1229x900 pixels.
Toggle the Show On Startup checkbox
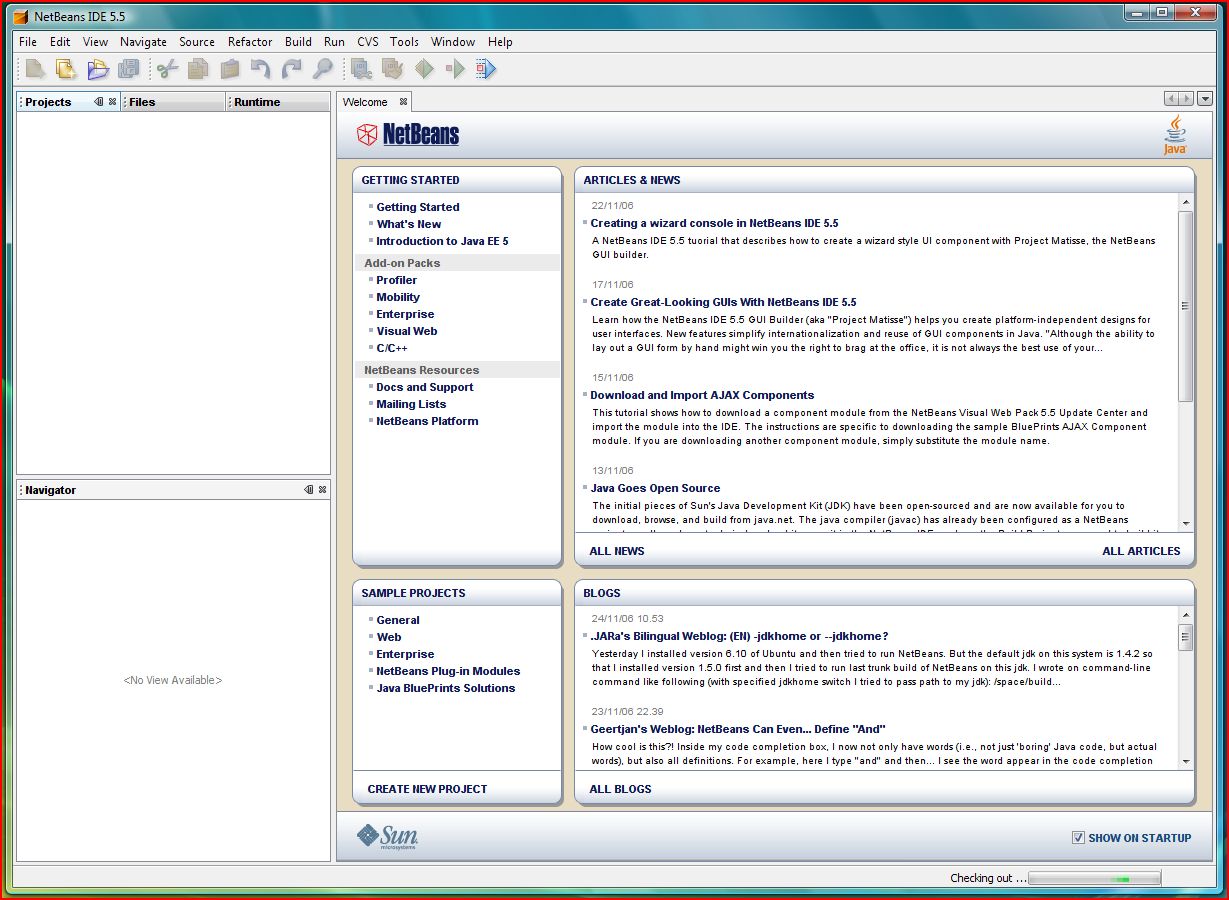click(x=1078, y=838)
